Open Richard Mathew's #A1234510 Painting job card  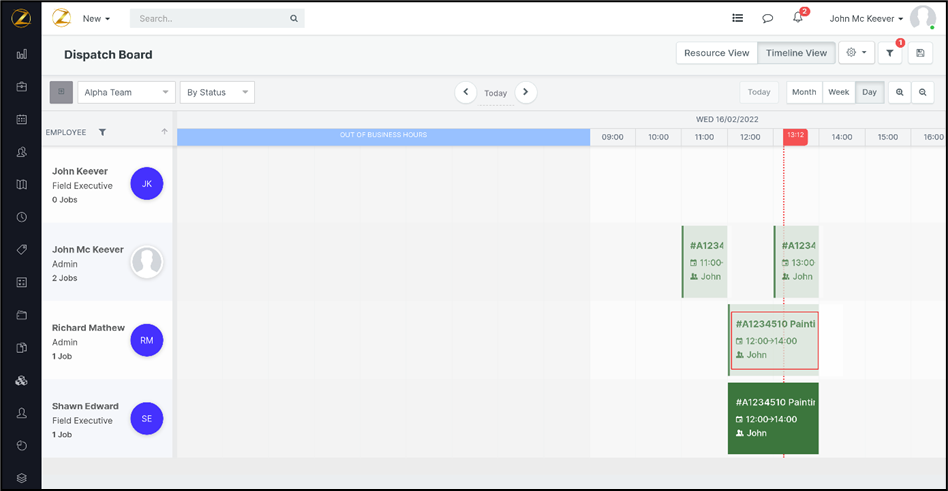pyautogui.click(x=774, y=340)
